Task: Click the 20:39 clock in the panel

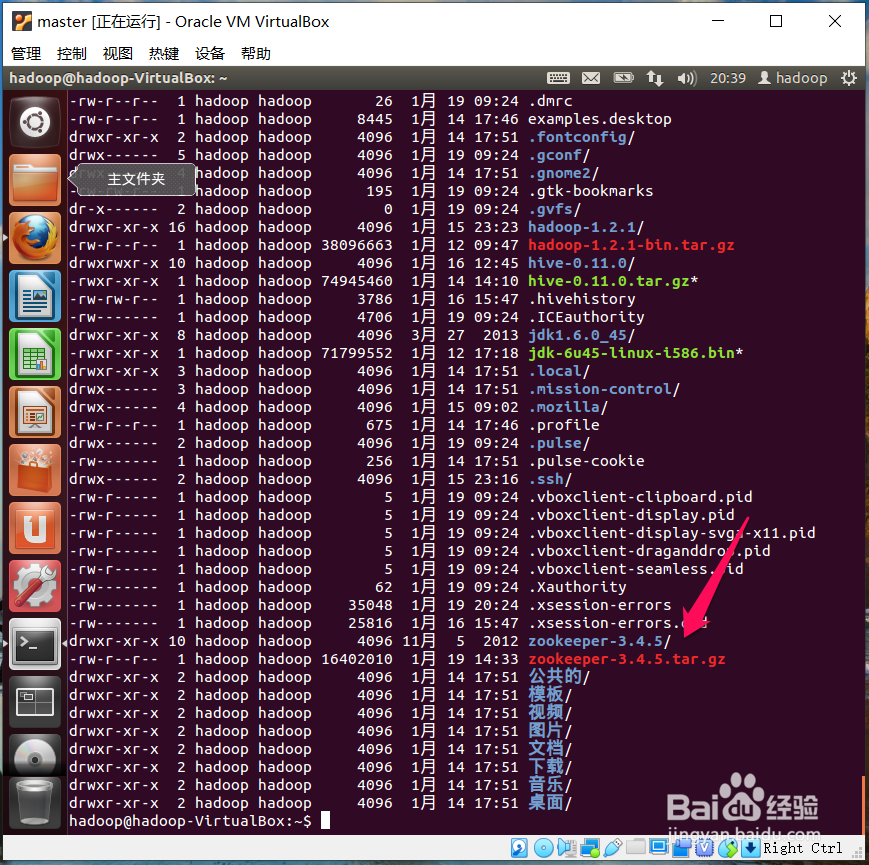Action: pos(728,78)
